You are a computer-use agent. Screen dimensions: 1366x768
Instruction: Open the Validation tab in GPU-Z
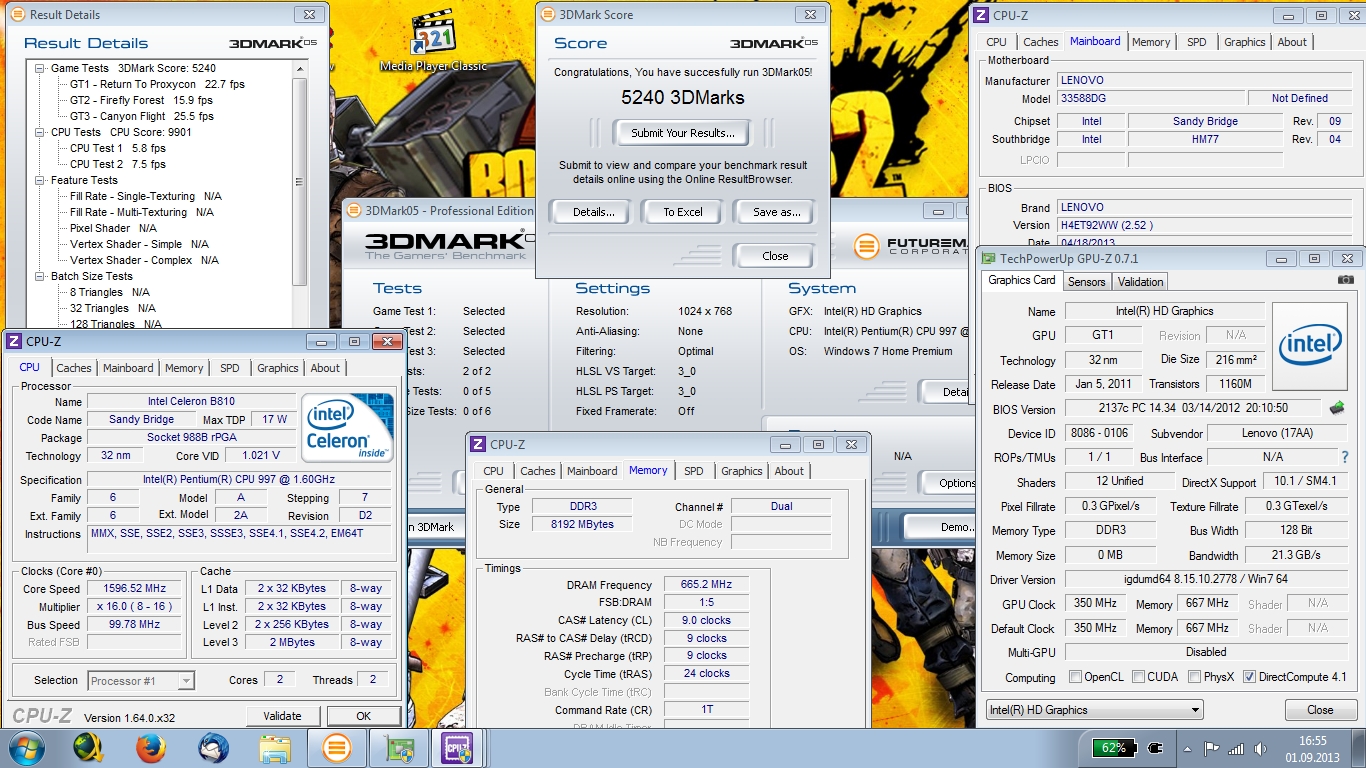[1141, 282]
